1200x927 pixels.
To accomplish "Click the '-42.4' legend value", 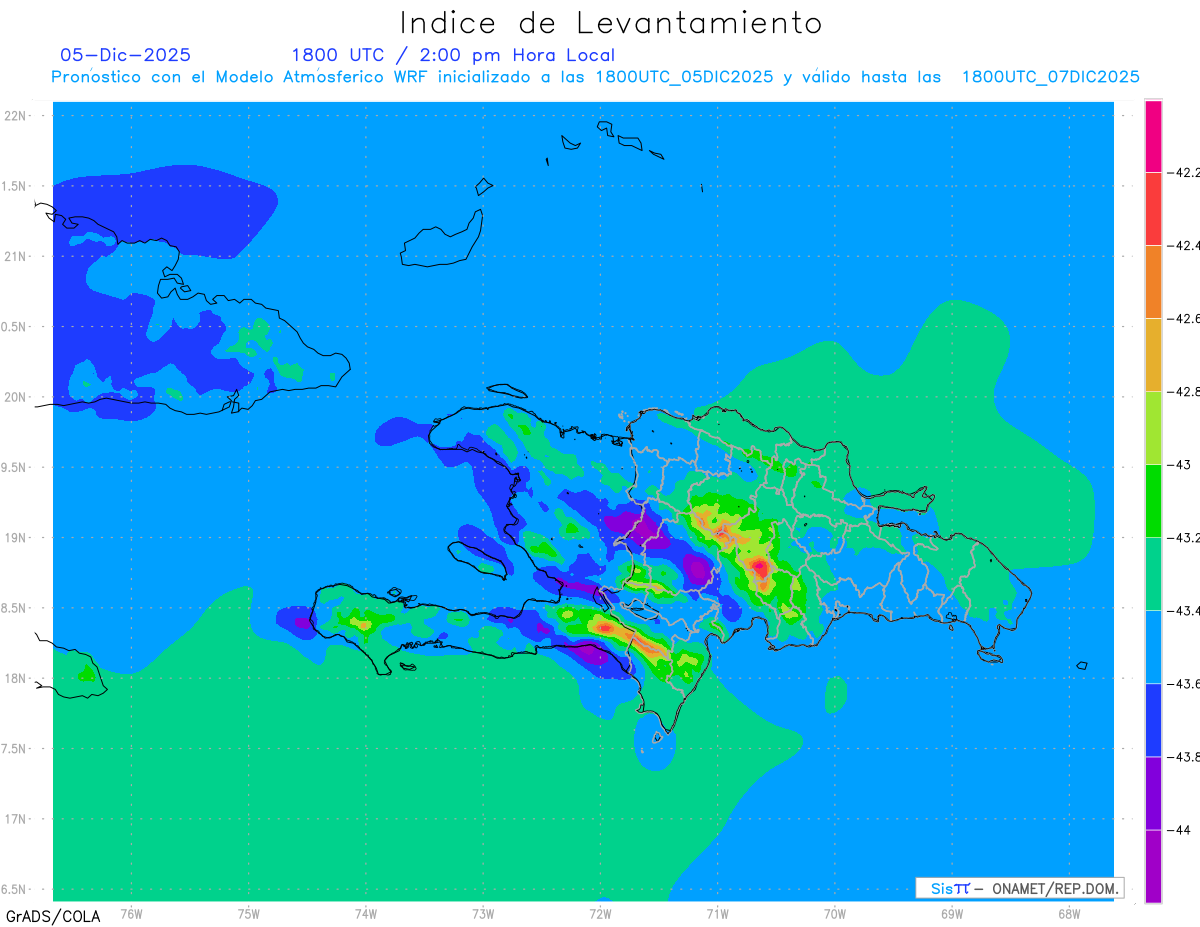I will (1182, 245).
